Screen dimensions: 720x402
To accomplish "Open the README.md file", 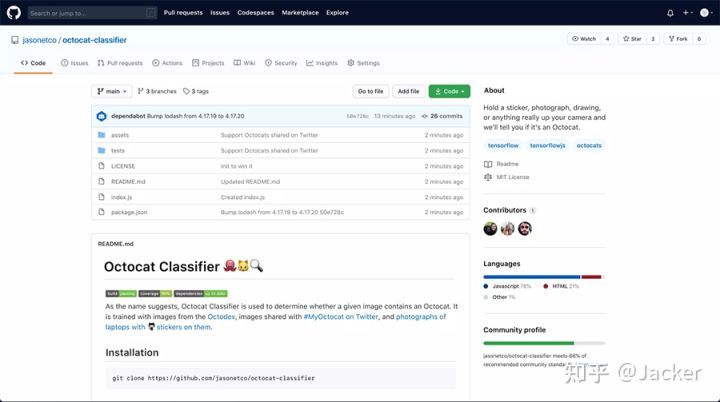I will pos(128,182).
